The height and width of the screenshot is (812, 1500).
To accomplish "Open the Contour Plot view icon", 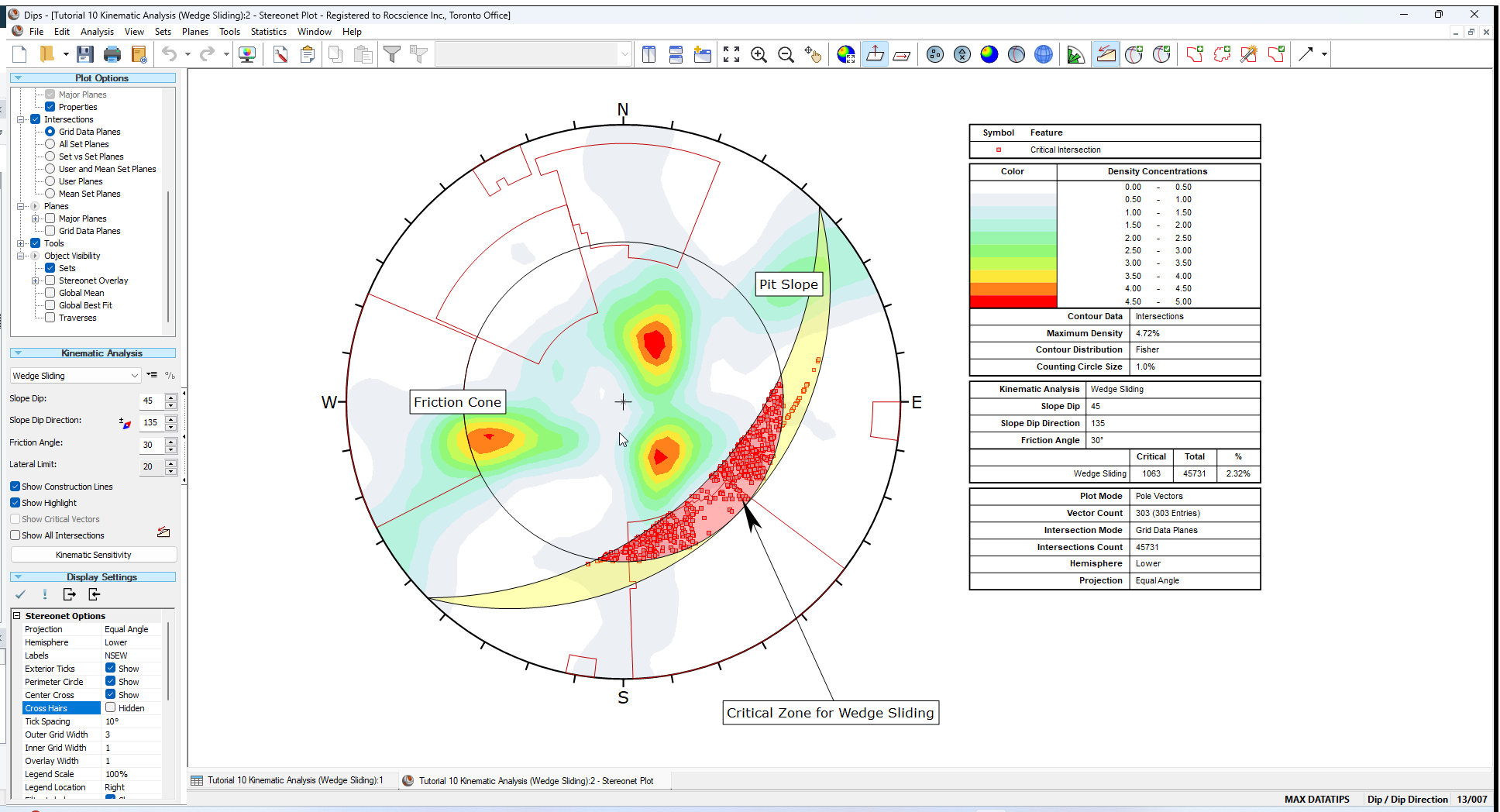I will point(989,54).
